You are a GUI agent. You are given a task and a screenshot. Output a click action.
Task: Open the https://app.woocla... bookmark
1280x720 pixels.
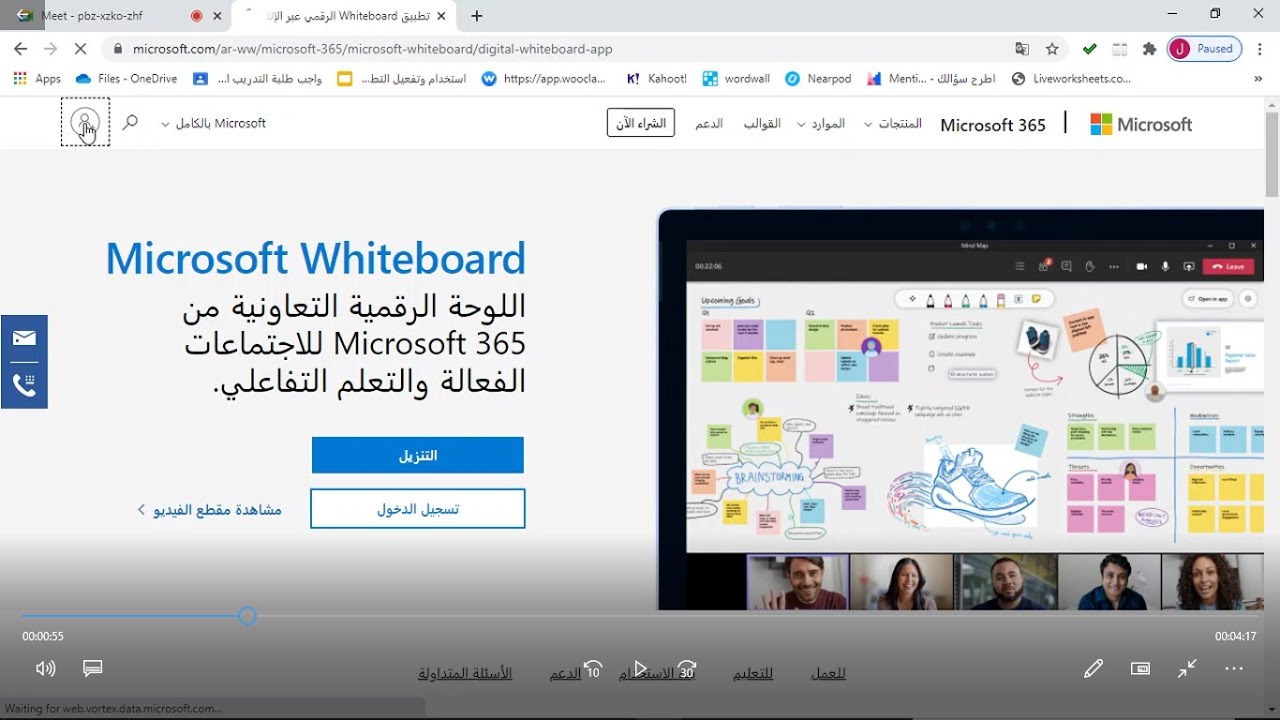click(544, 78)
